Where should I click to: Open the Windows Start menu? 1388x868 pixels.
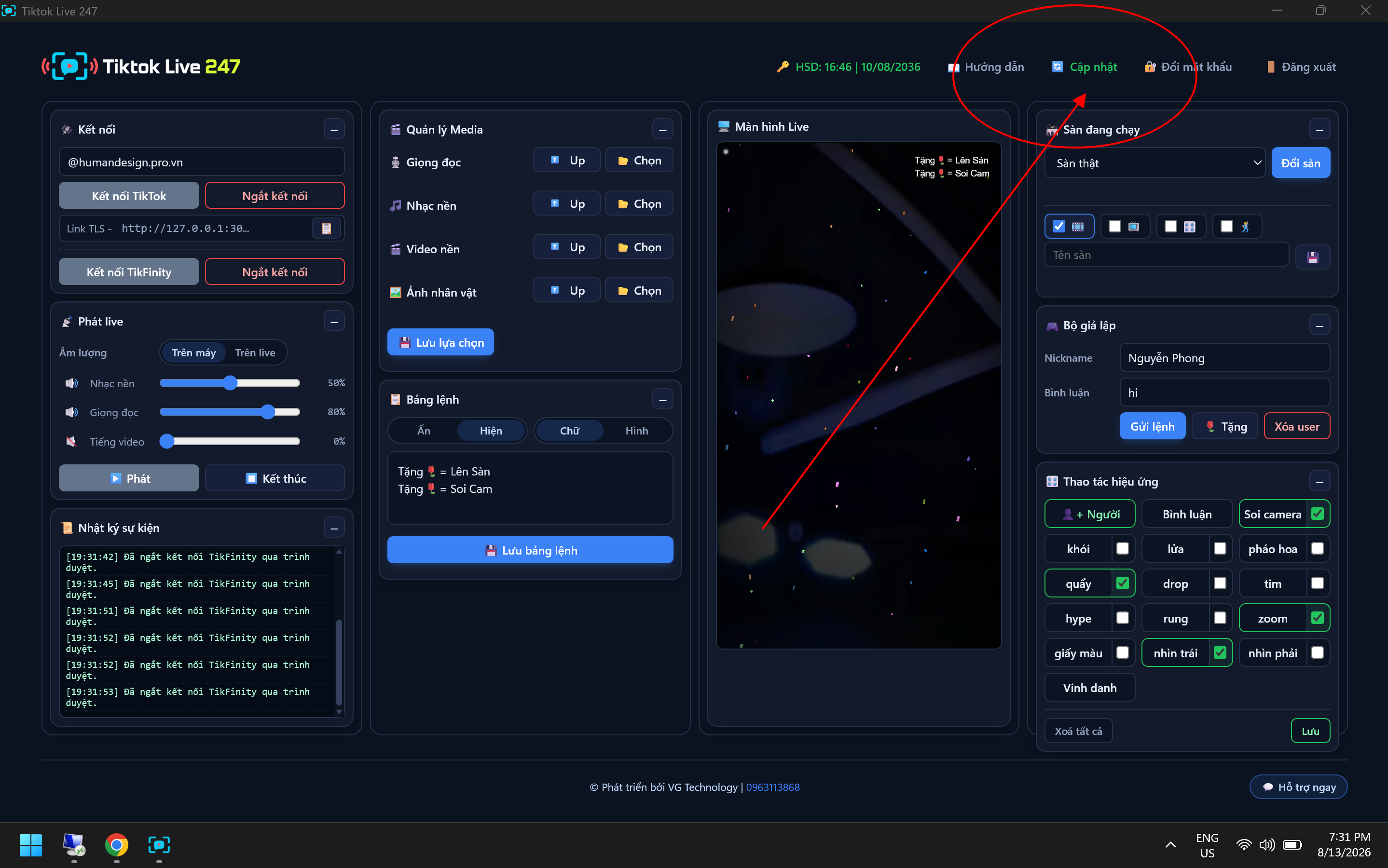point(30,844)
